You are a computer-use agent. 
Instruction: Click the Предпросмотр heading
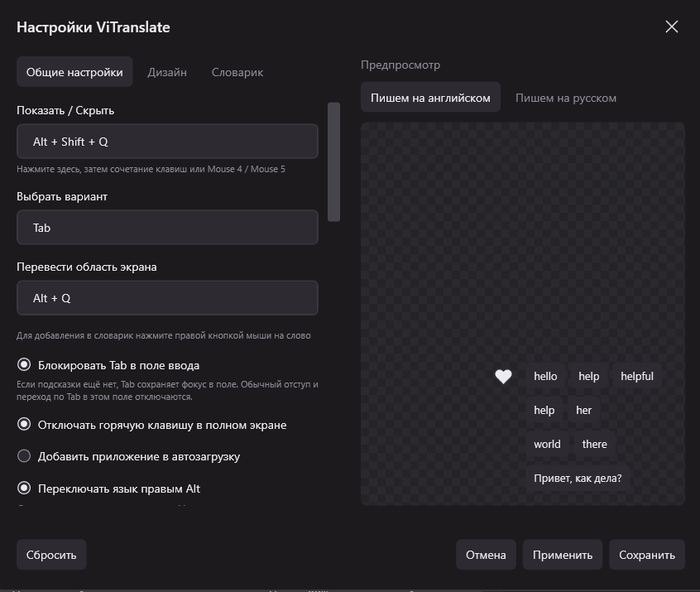point(400,65)
